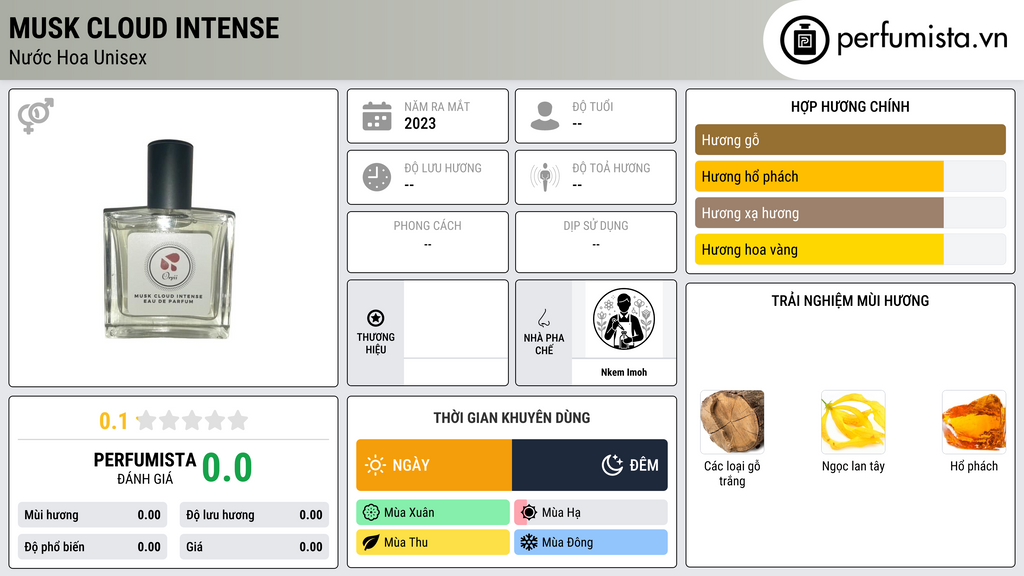1024x576 pixels.
Task: Choose the Mùa Hạ season bar
Action: pos(591,513)
